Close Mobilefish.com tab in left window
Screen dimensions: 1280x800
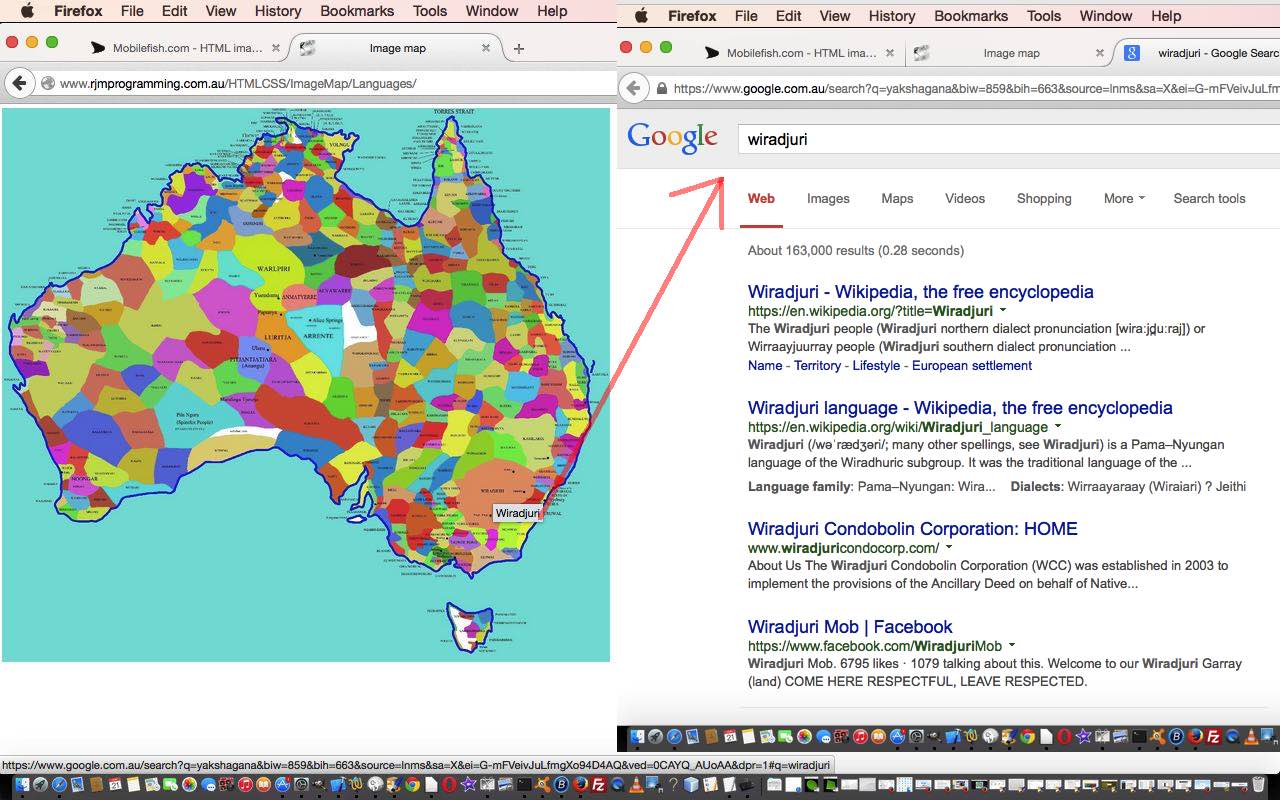[x=276, y=48]
